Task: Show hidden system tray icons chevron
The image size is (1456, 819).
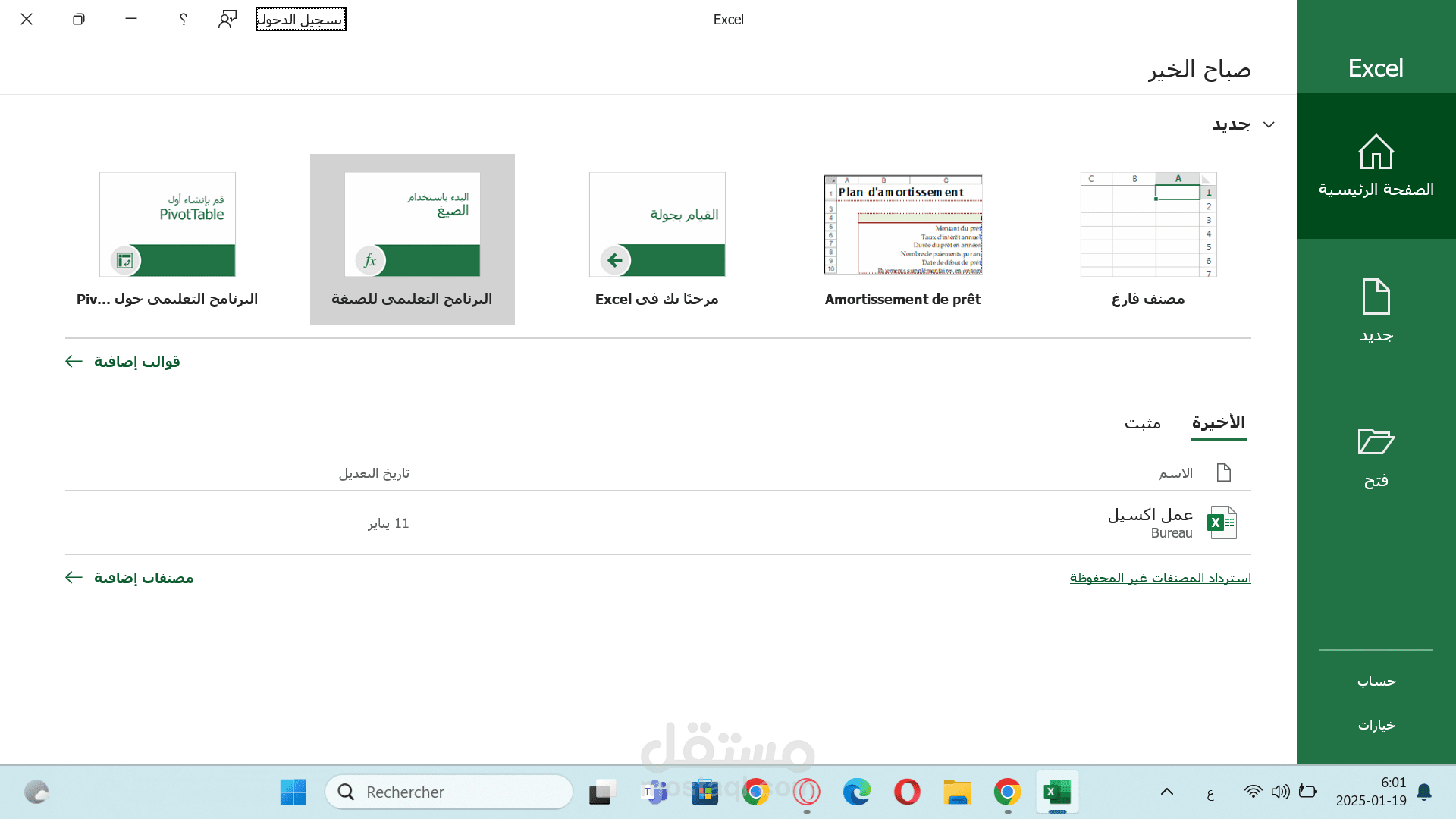Action: (x=1166, y=792)
